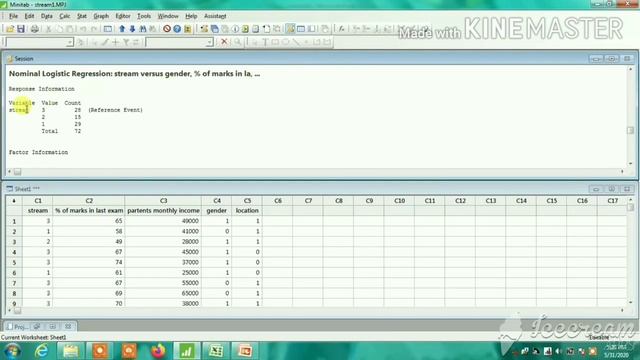
Task: Click the Minitab taskbar icon
Action: (187, 351)
